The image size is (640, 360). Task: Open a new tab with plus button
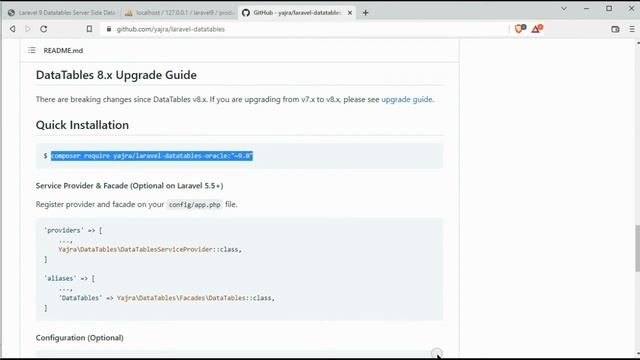coord(365,13)
